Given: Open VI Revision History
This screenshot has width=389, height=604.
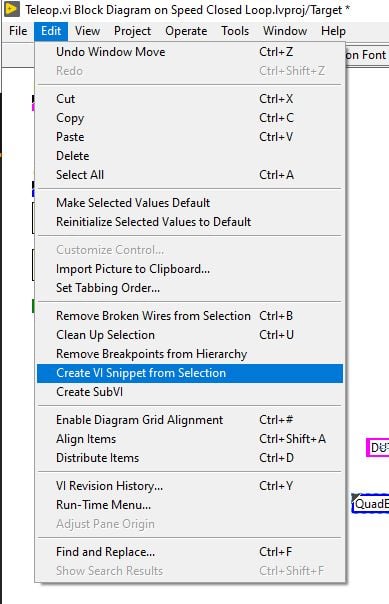Looking at the screenshot, I should click(x=190, y=486).
